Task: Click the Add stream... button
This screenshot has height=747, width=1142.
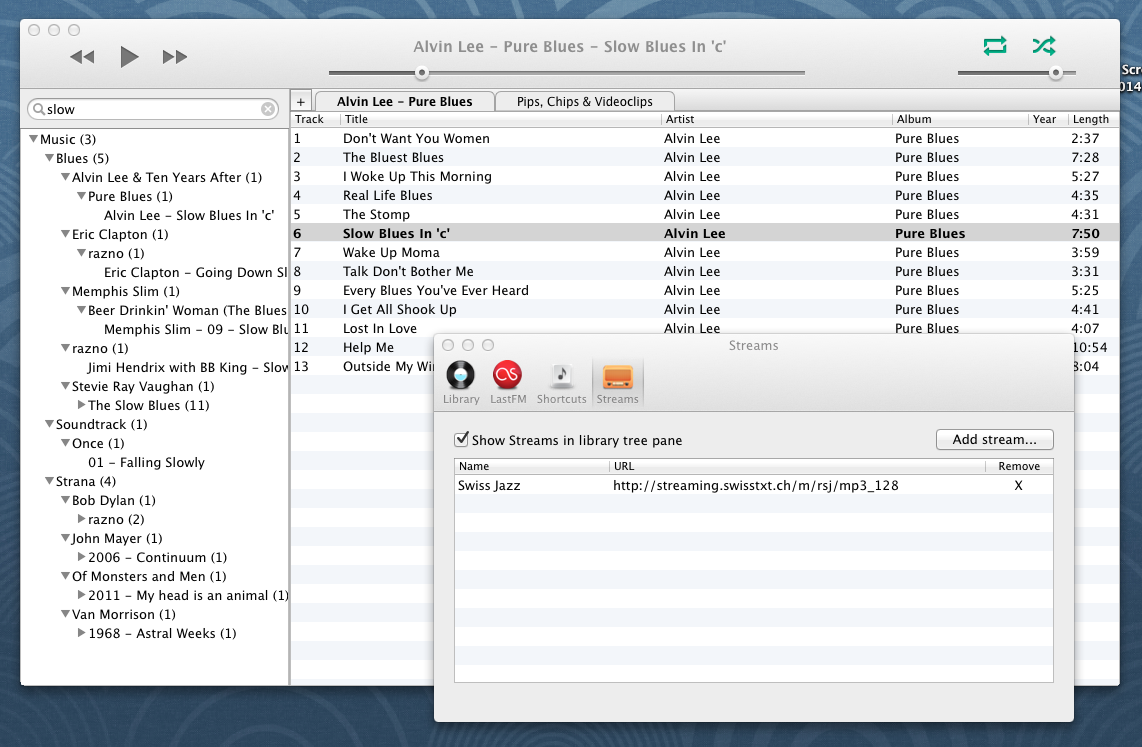Action: [994, 439]
